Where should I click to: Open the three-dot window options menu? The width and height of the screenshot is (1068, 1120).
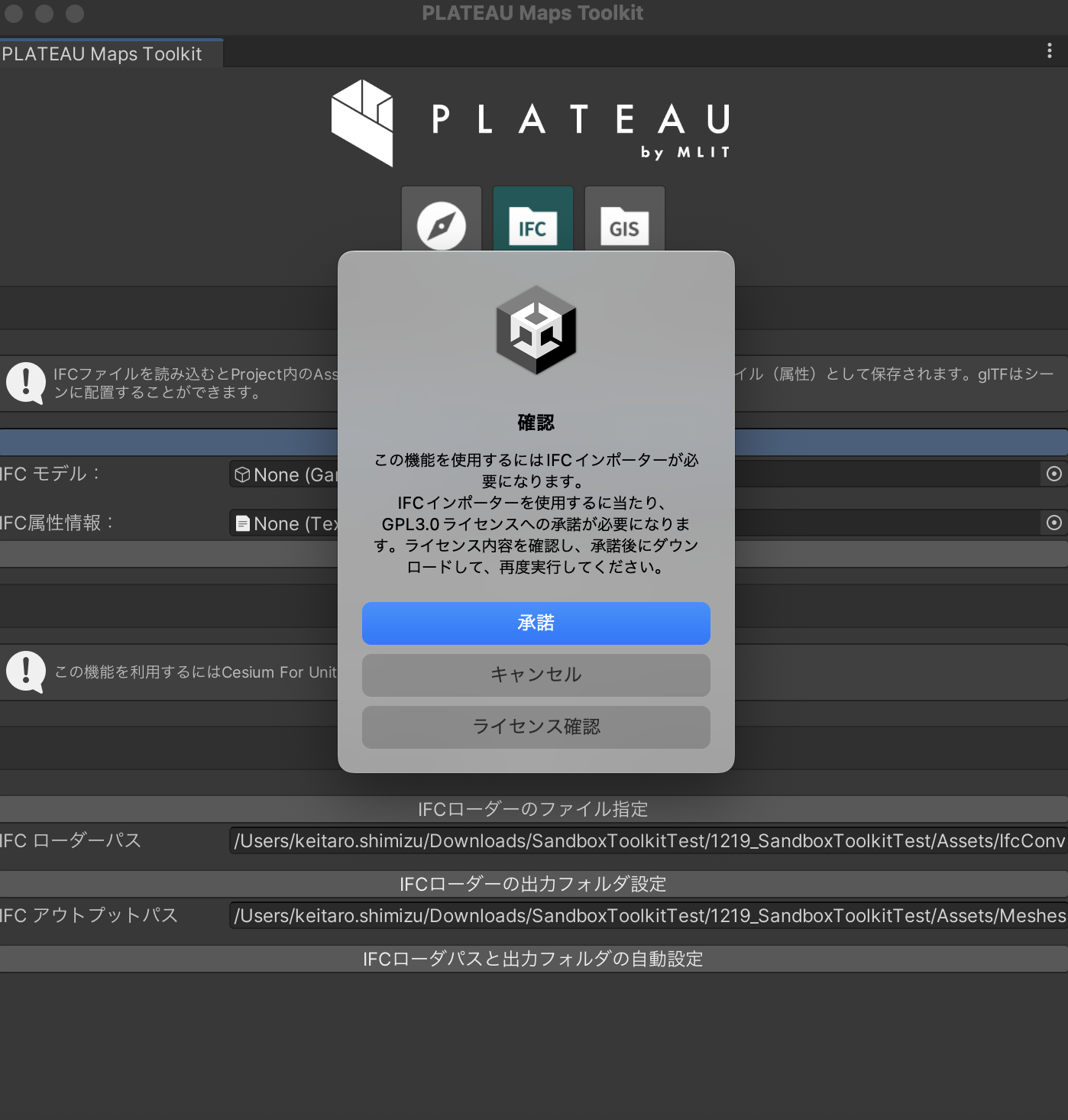1050,50
